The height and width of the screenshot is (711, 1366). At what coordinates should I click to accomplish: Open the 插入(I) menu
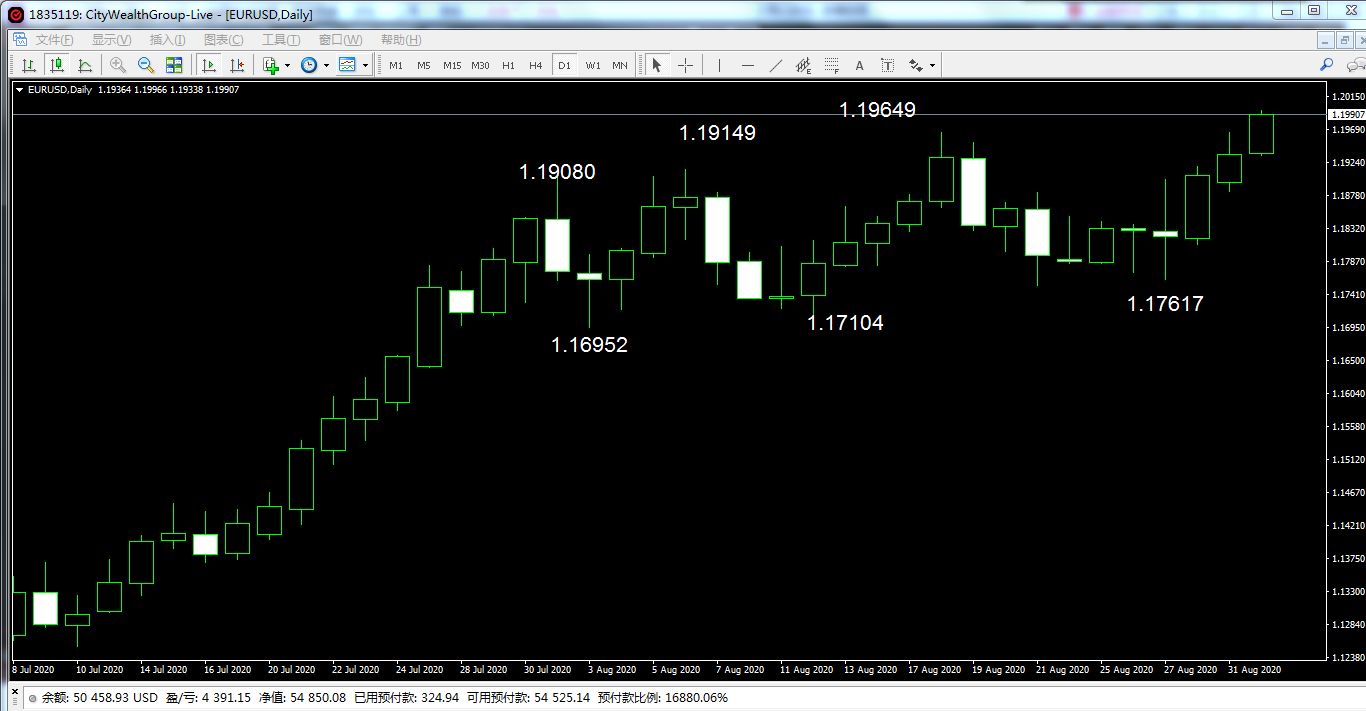tap(167, 40)
